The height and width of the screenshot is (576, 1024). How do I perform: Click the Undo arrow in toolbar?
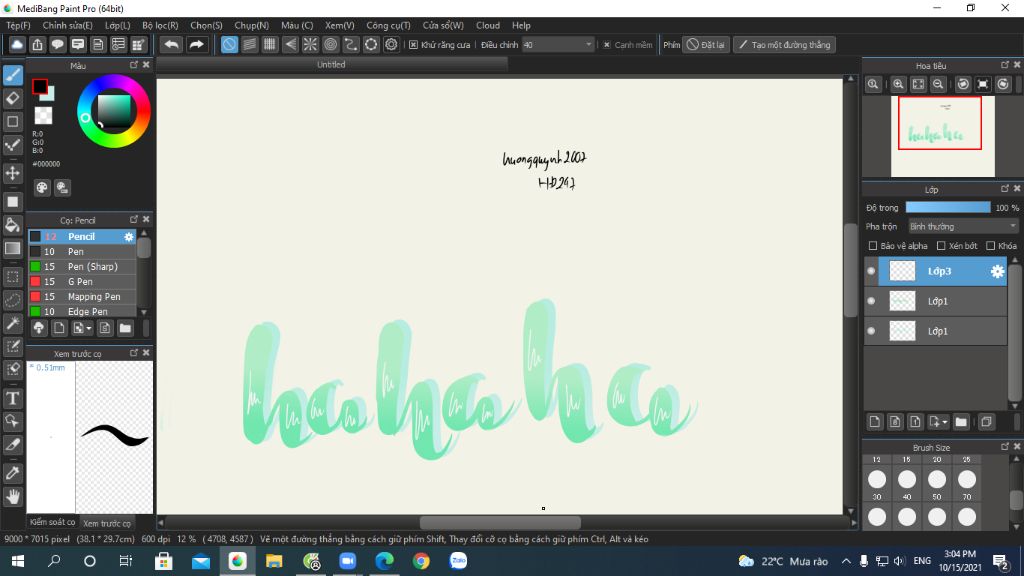171,44
